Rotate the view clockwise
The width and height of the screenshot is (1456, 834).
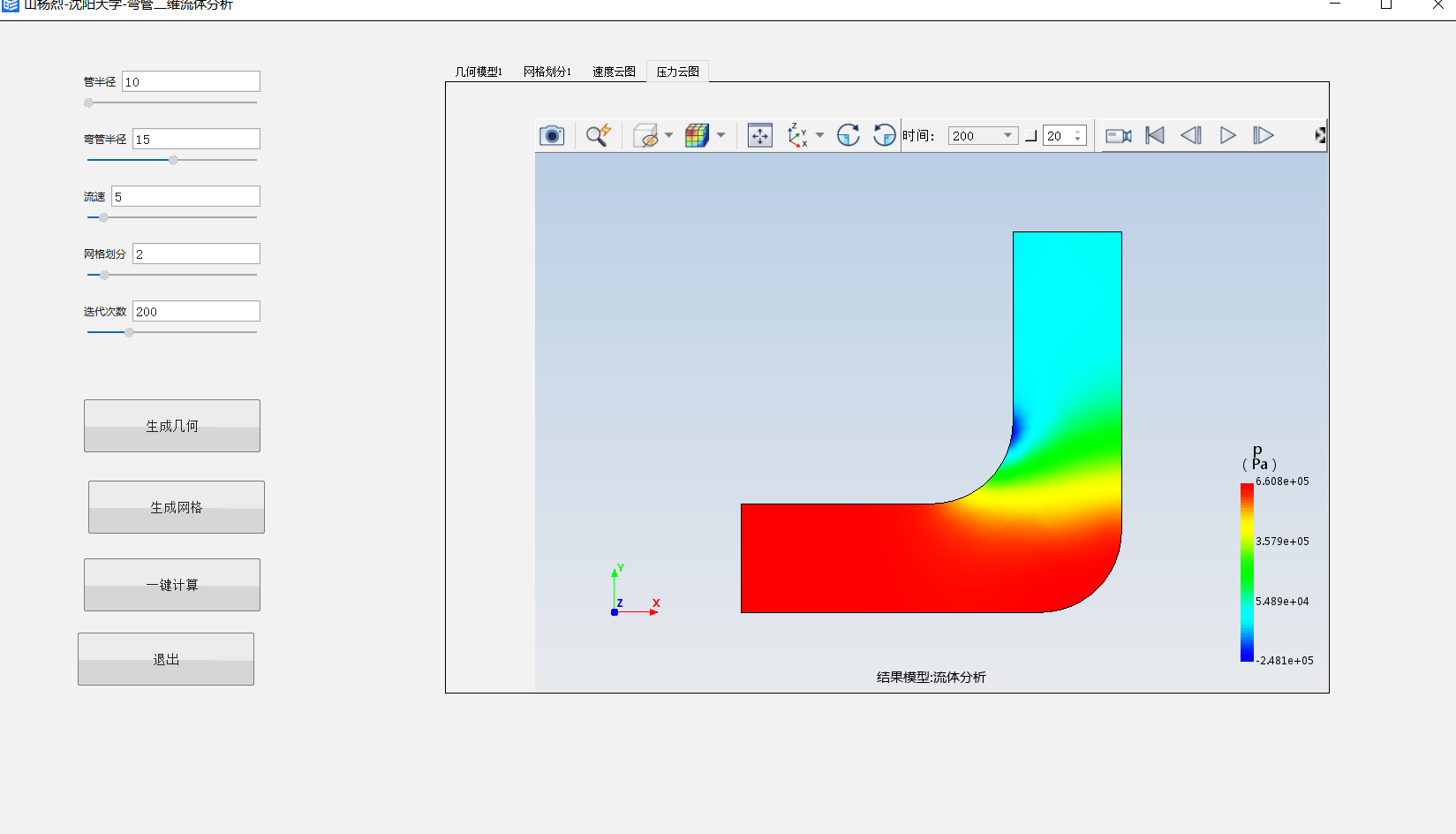coord(849,135)
